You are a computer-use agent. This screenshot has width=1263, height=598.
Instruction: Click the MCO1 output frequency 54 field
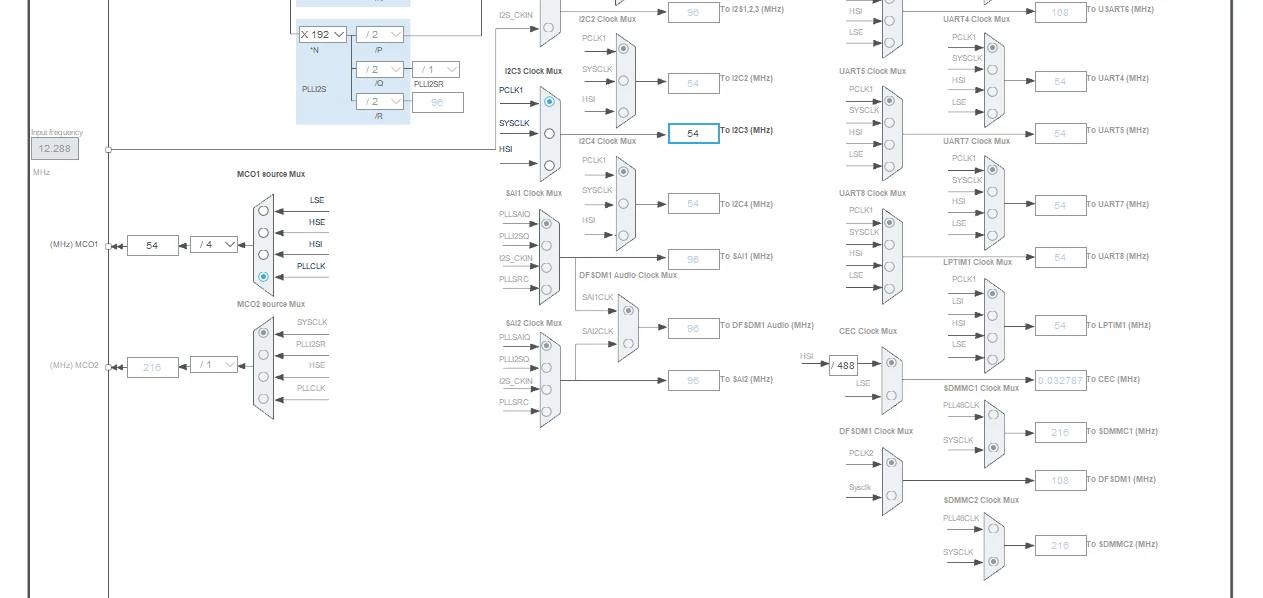153,245
